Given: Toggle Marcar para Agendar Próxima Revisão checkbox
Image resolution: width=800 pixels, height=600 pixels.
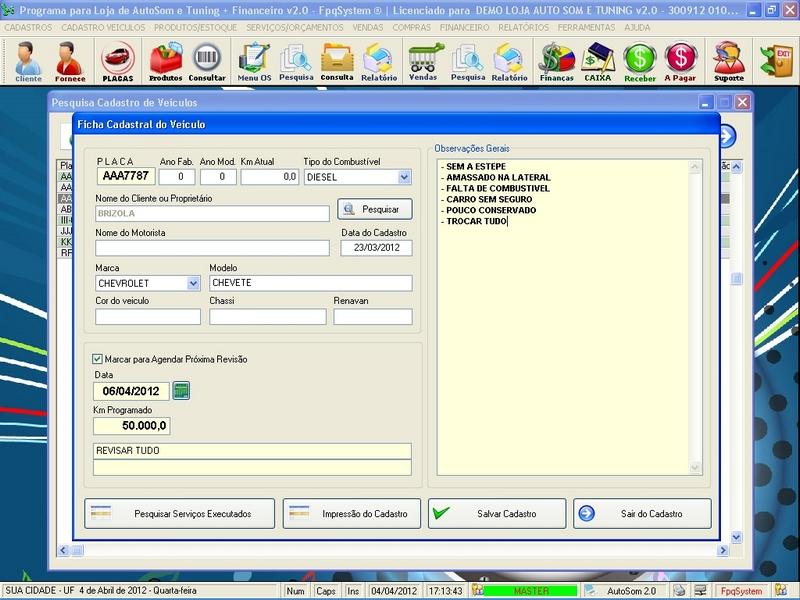Looking at the screenshot, I should [97, 359].
